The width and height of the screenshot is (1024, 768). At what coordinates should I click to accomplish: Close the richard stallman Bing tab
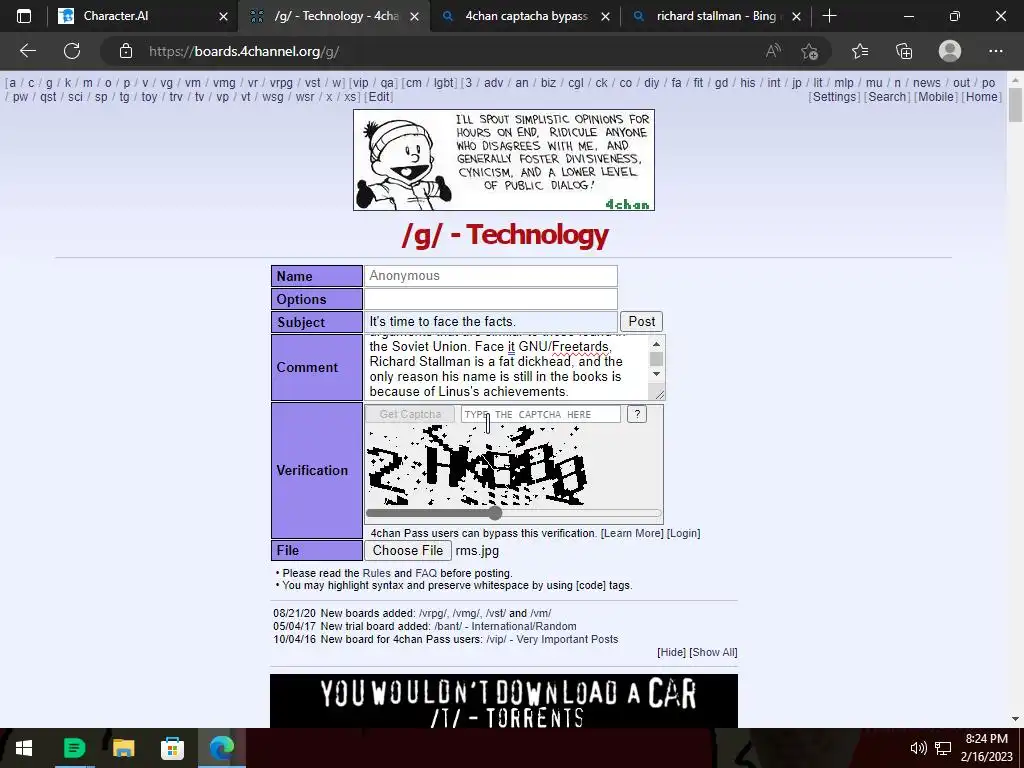(796, 17)
